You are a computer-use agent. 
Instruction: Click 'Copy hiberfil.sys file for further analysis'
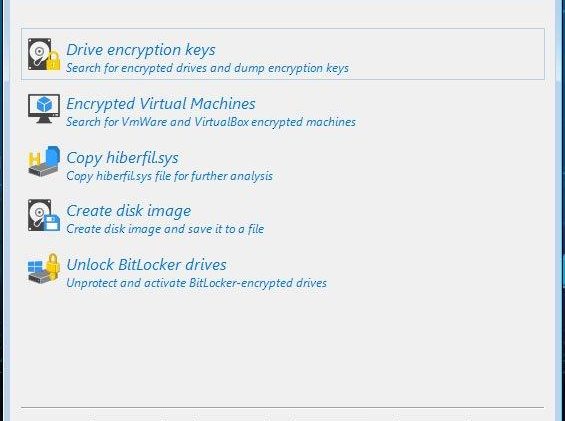[169, 176]
